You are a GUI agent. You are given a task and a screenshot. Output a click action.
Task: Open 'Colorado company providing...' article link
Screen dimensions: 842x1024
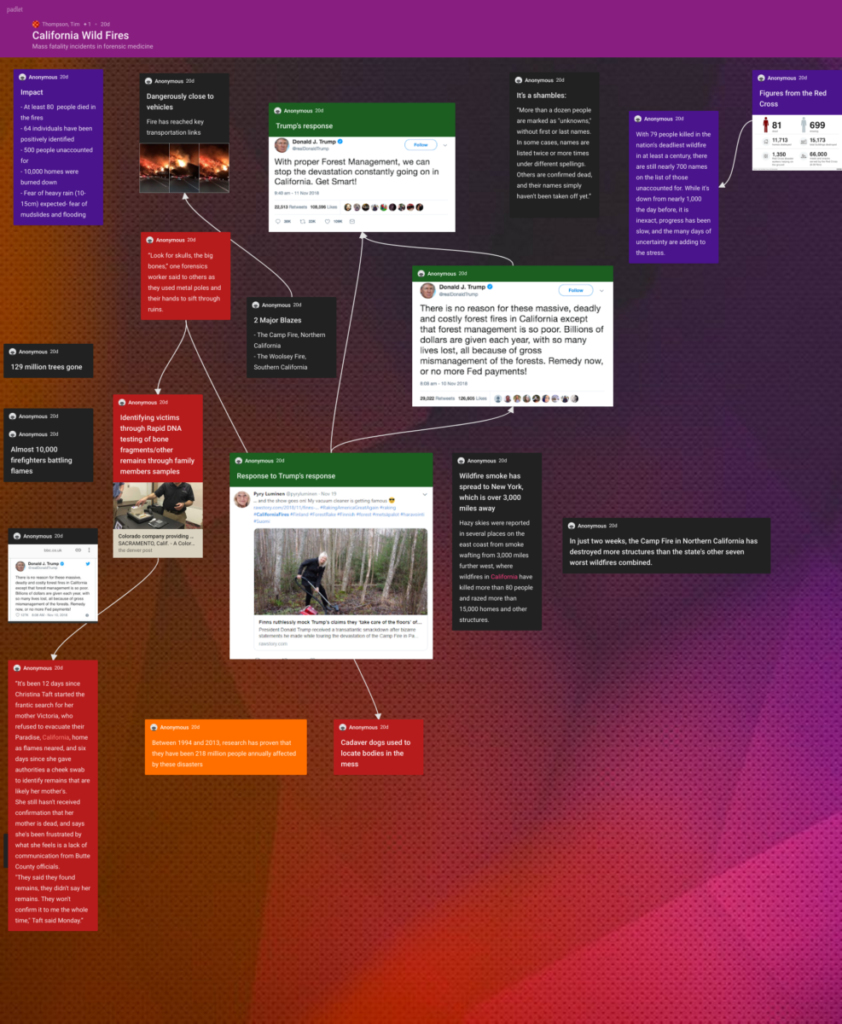155,536
